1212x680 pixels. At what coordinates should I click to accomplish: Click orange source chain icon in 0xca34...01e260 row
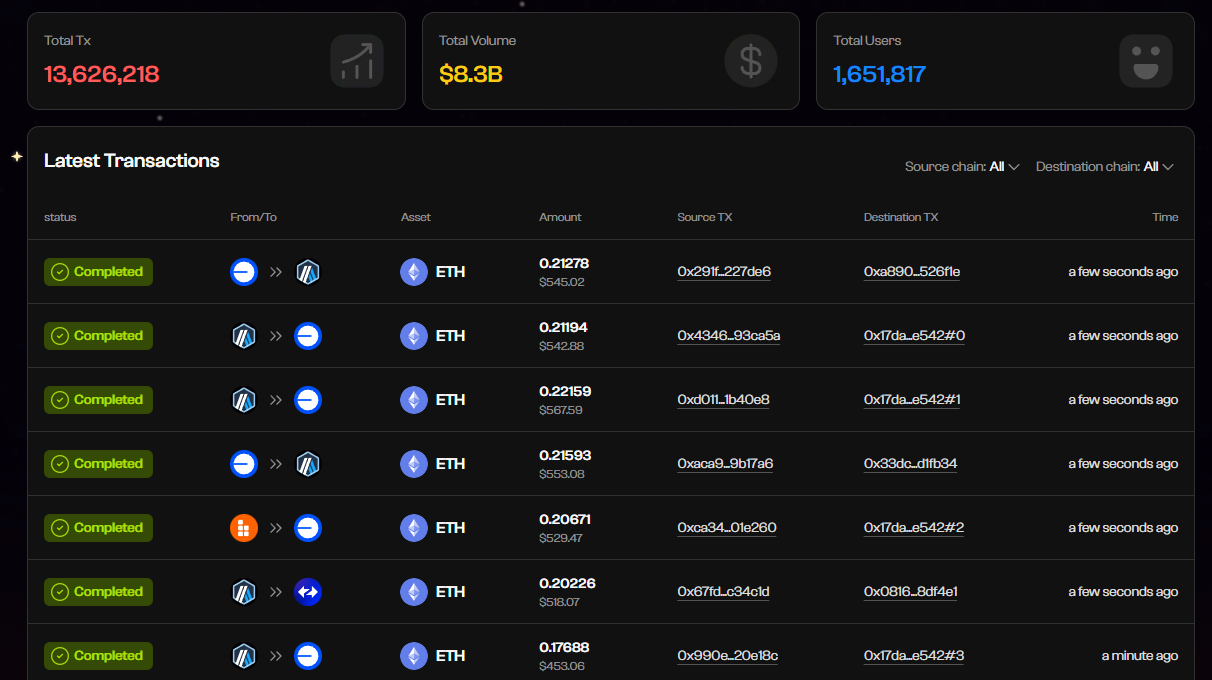tap(244, 528)
